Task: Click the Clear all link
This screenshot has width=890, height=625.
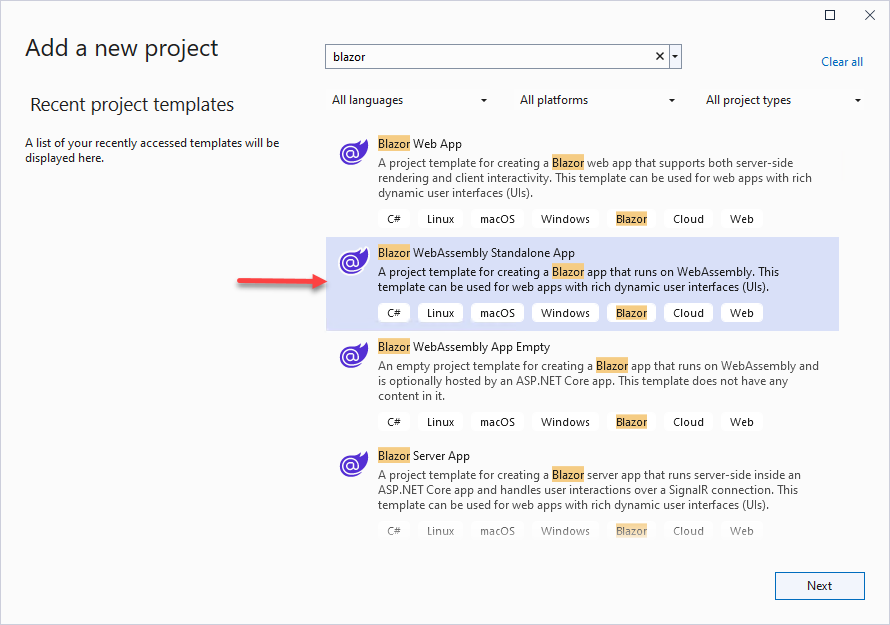Action: click(x=842, y=62)
